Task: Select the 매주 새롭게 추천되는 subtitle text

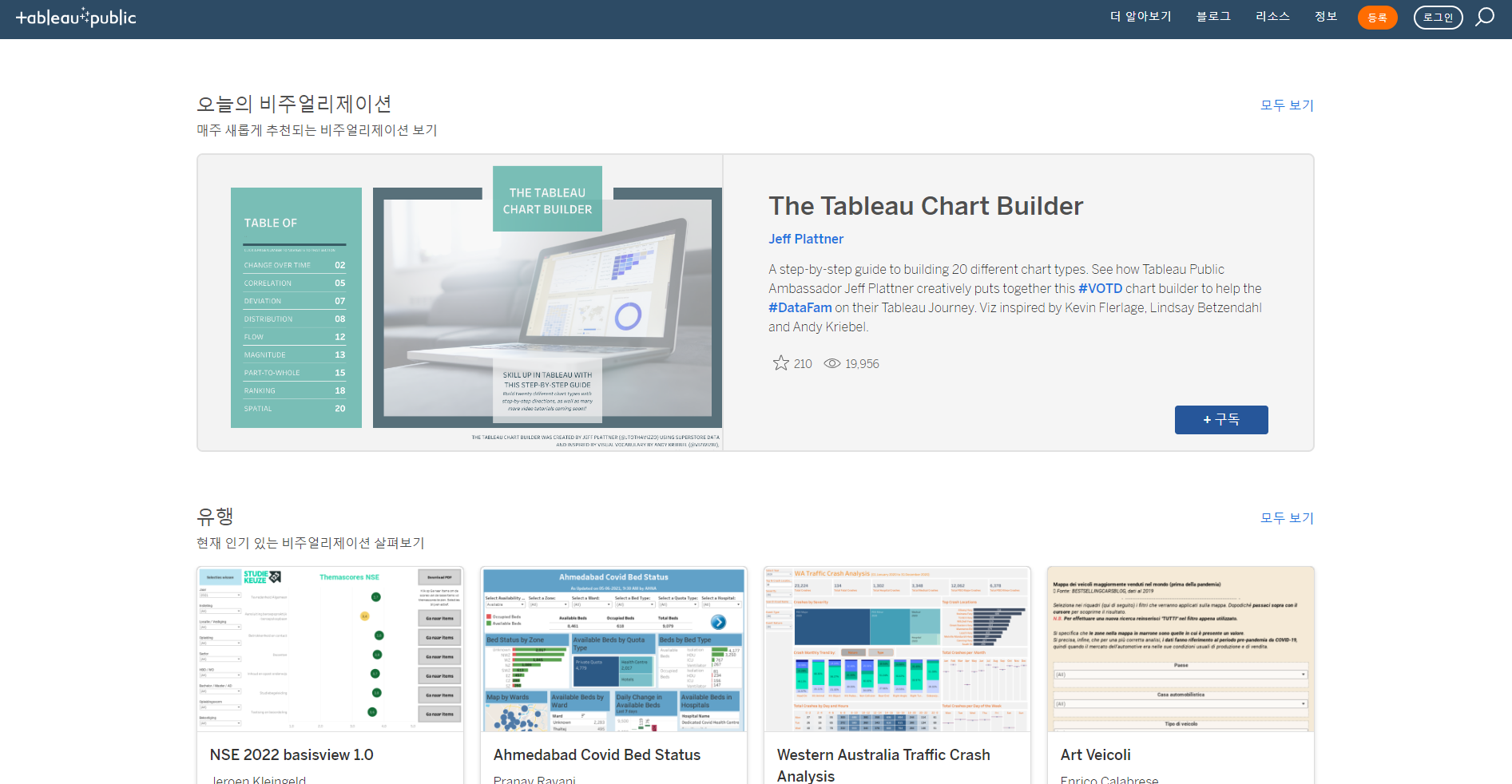Action: point(317,130)
